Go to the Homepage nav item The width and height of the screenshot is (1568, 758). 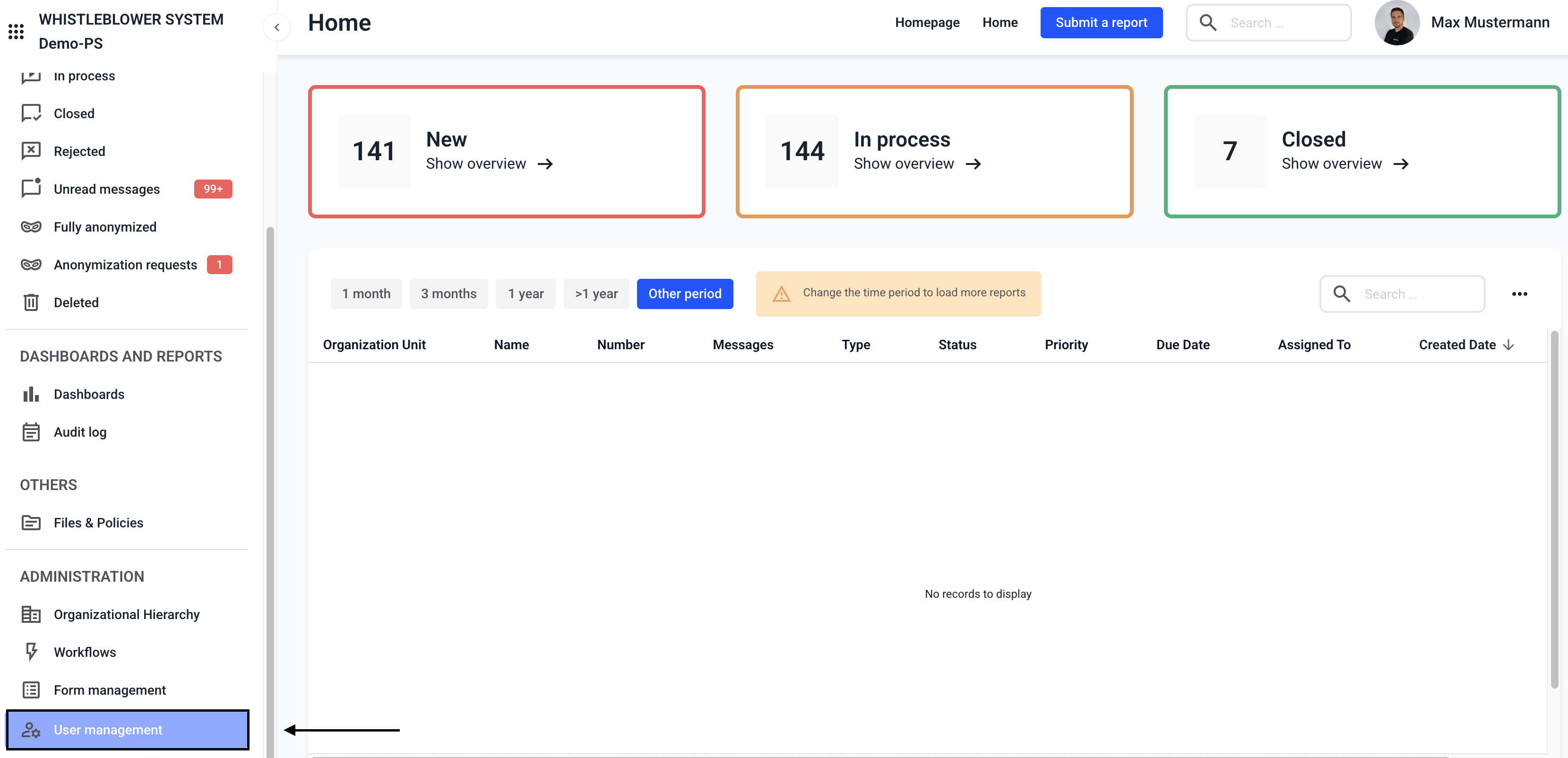[x=927, y=23]
